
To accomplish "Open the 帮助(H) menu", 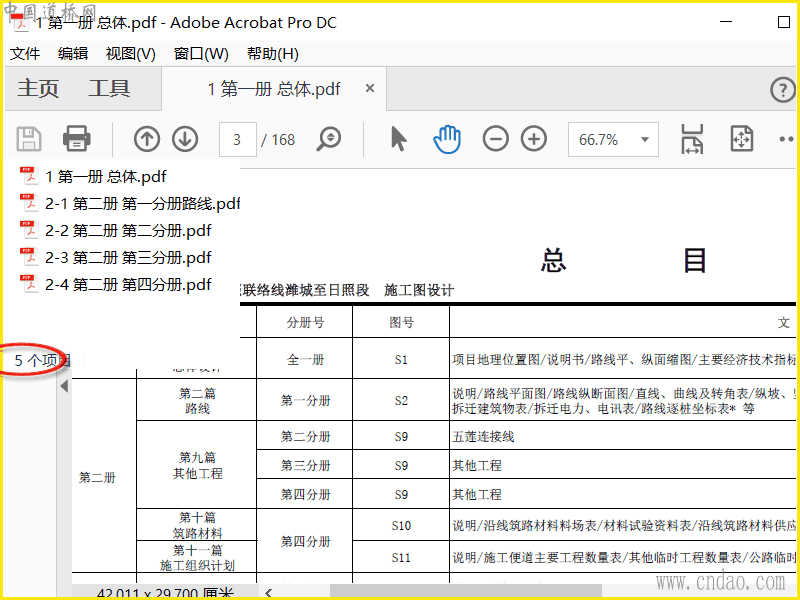I will point(272,54).
